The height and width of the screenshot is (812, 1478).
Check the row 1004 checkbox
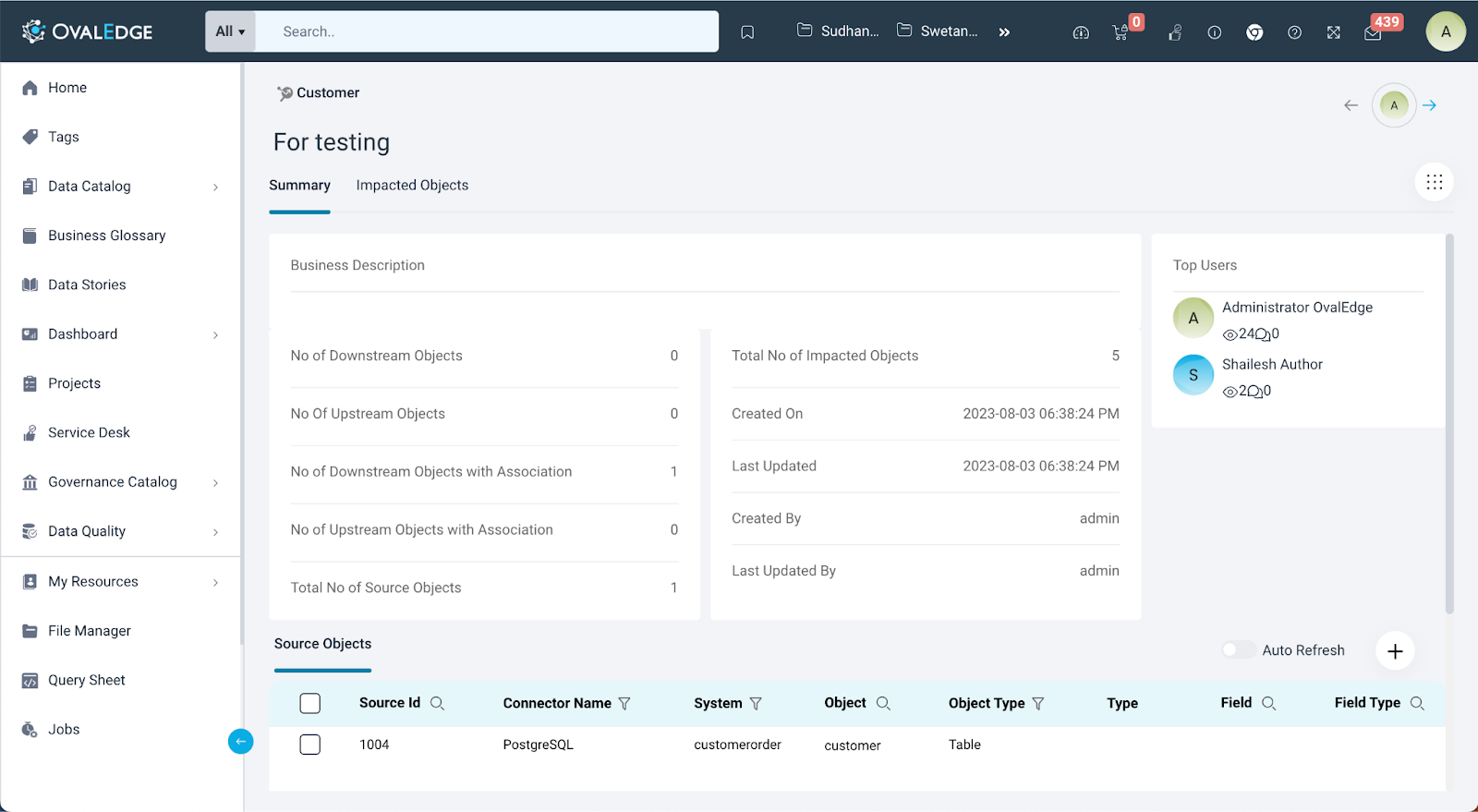(310, 745)
